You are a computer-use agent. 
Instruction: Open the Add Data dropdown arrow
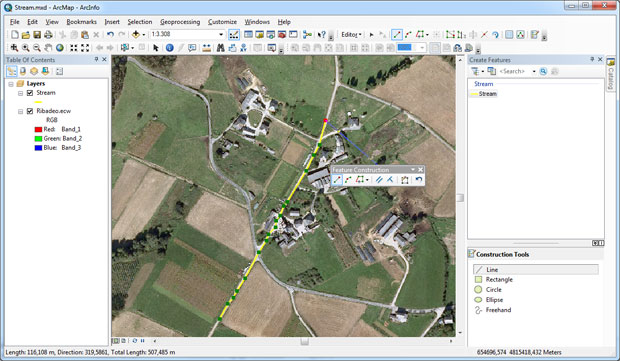click(144, 35)
